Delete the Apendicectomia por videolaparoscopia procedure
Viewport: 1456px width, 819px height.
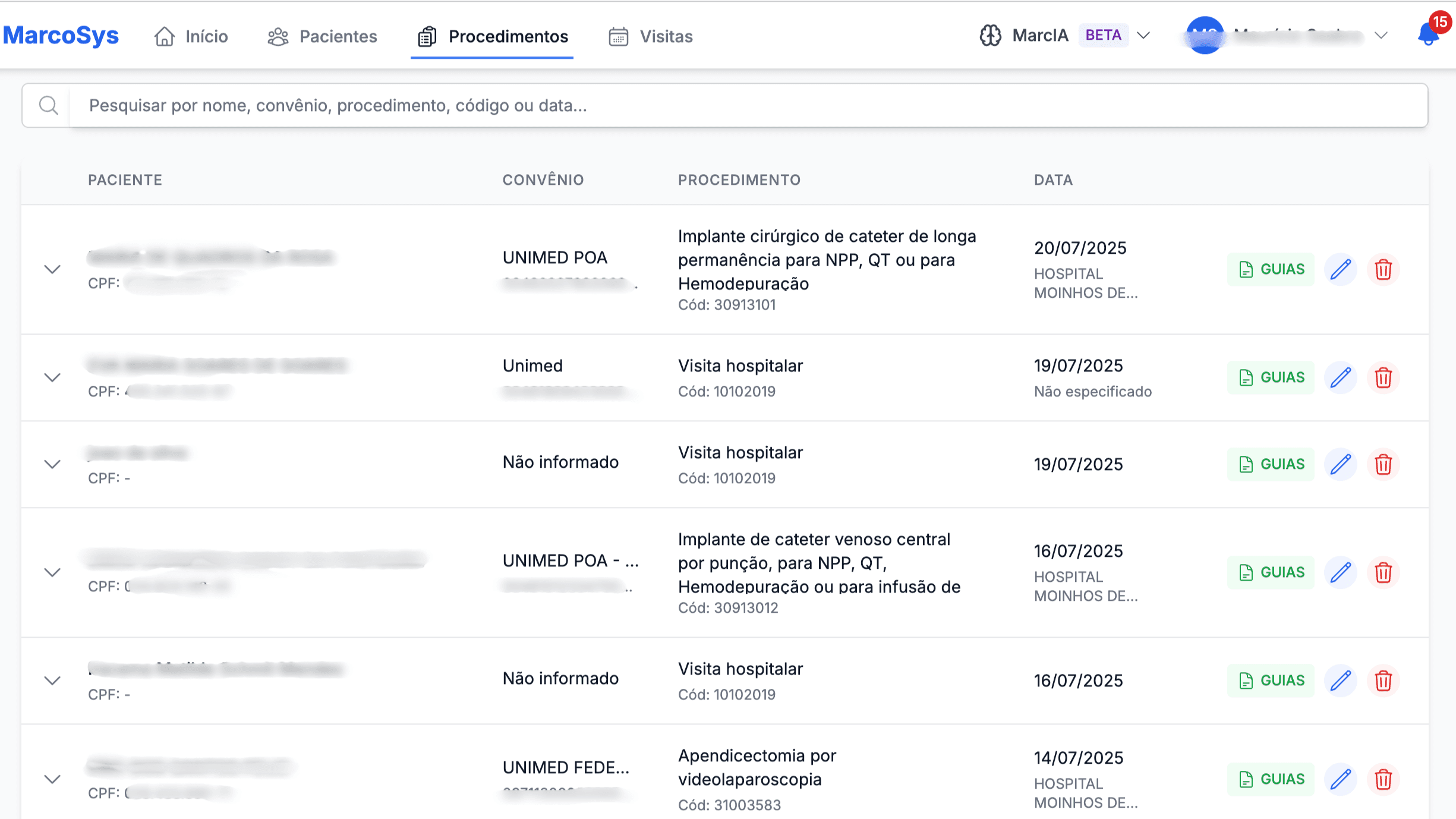[1383, 779]
